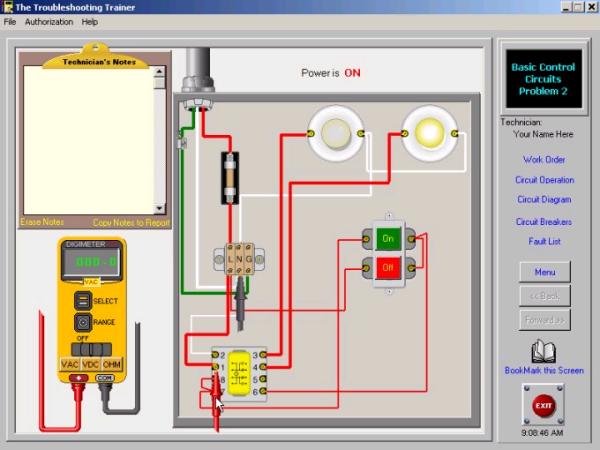The height and width of the screenshot is (450, 600).
Task: Click the black probe on terminal block
Action: [240, 302]
